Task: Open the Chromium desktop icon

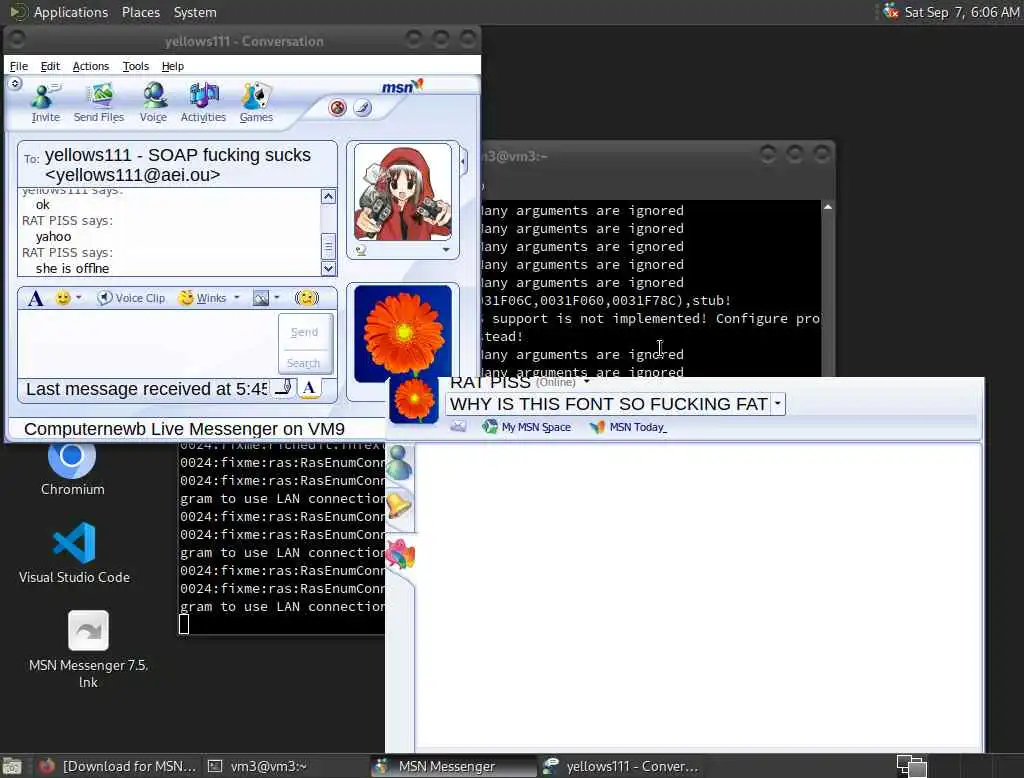Action: click(x=72, y=469)
